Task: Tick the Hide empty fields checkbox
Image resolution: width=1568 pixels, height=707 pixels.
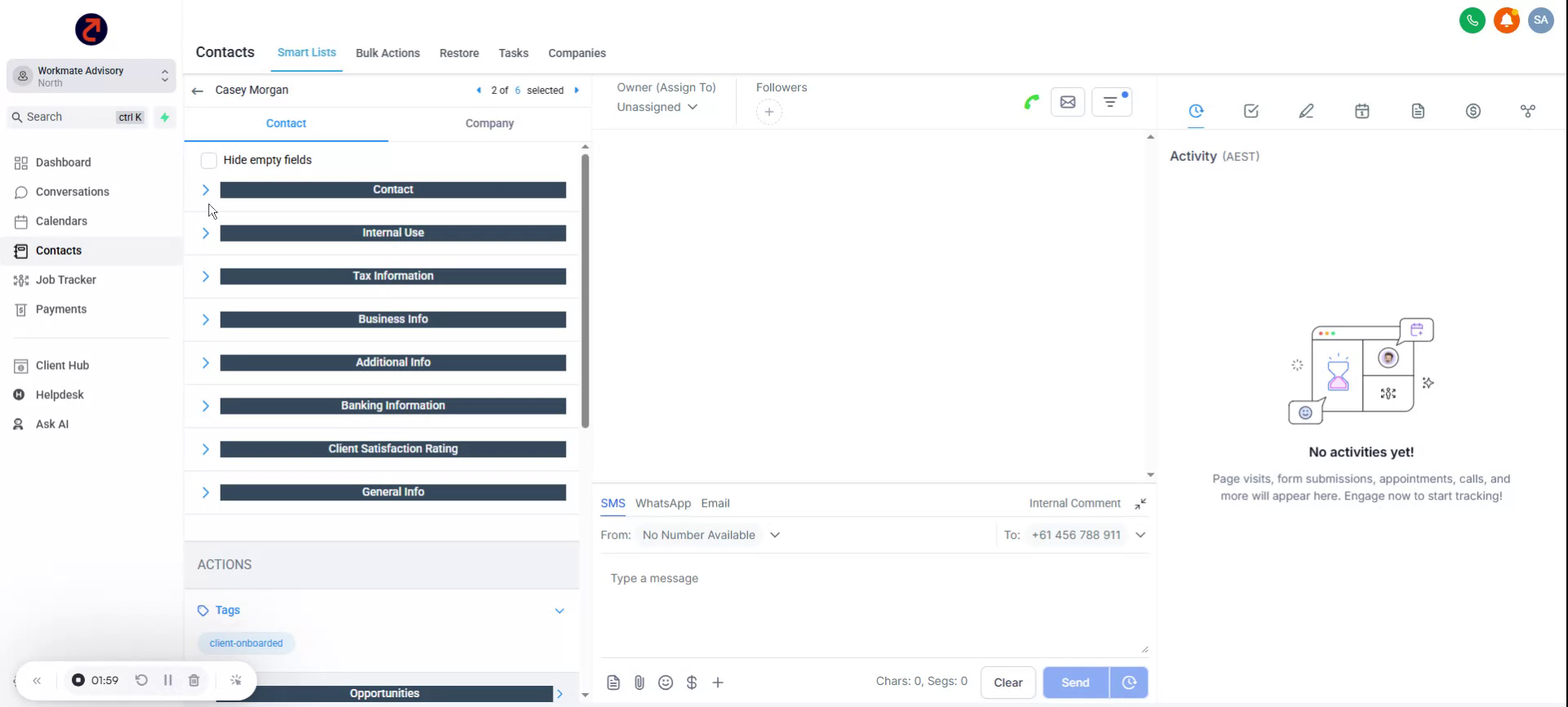Action: click(209, 160)
